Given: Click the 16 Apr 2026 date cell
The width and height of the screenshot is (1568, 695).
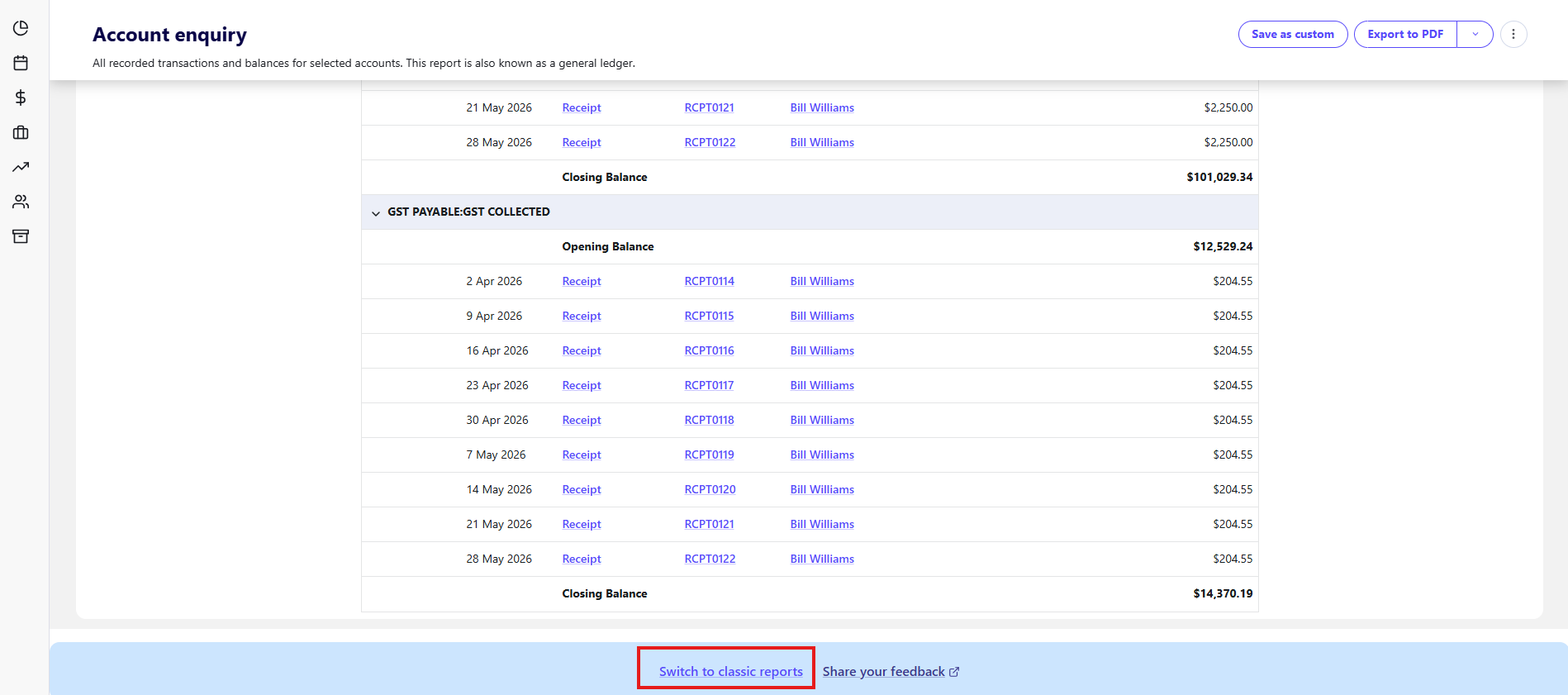Looking at the screenshot, I should (x=497, y=350).
